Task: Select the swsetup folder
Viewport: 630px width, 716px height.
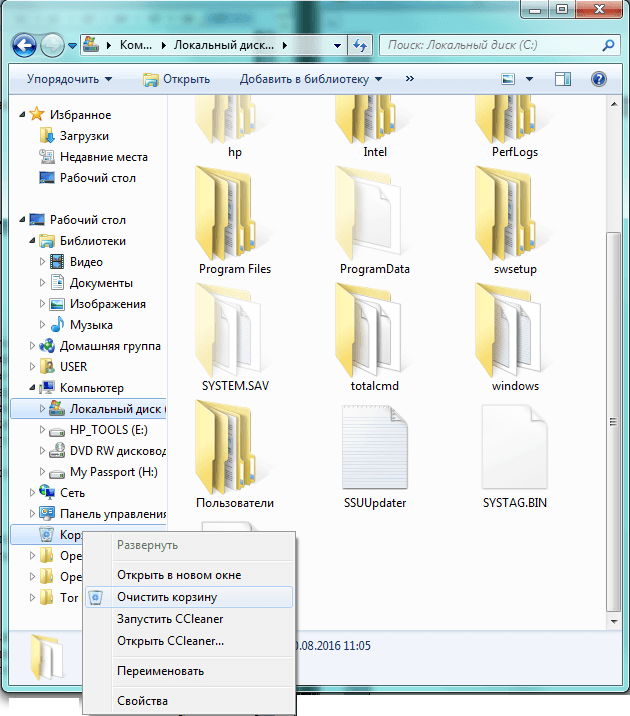Action: click(x=514, y=221)
